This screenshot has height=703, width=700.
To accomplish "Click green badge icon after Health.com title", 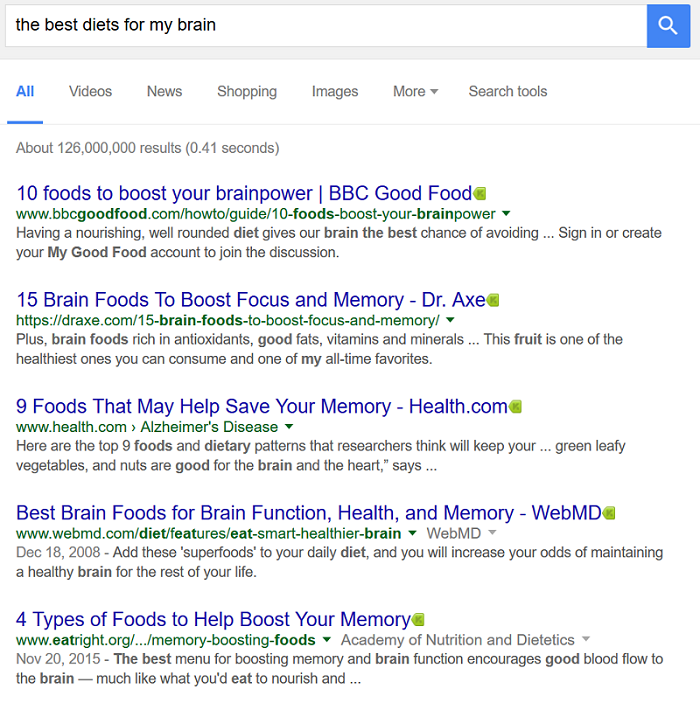I will [516, 407].
